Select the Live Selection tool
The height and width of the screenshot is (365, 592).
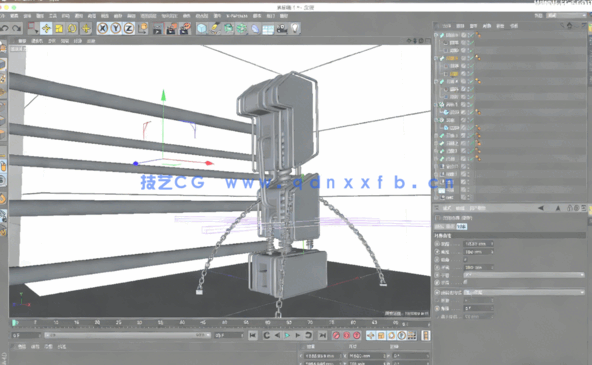coord(33,28)
